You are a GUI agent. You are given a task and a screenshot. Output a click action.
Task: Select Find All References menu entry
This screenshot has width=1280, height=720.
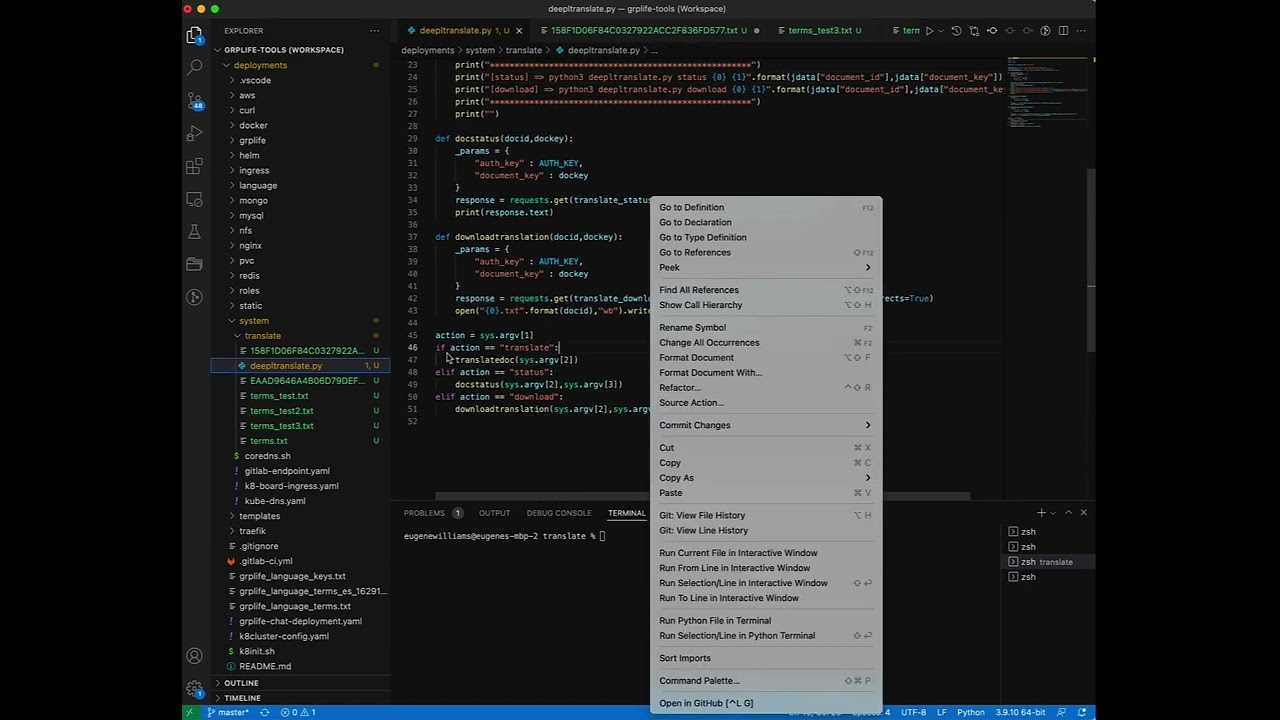[766, 290]
